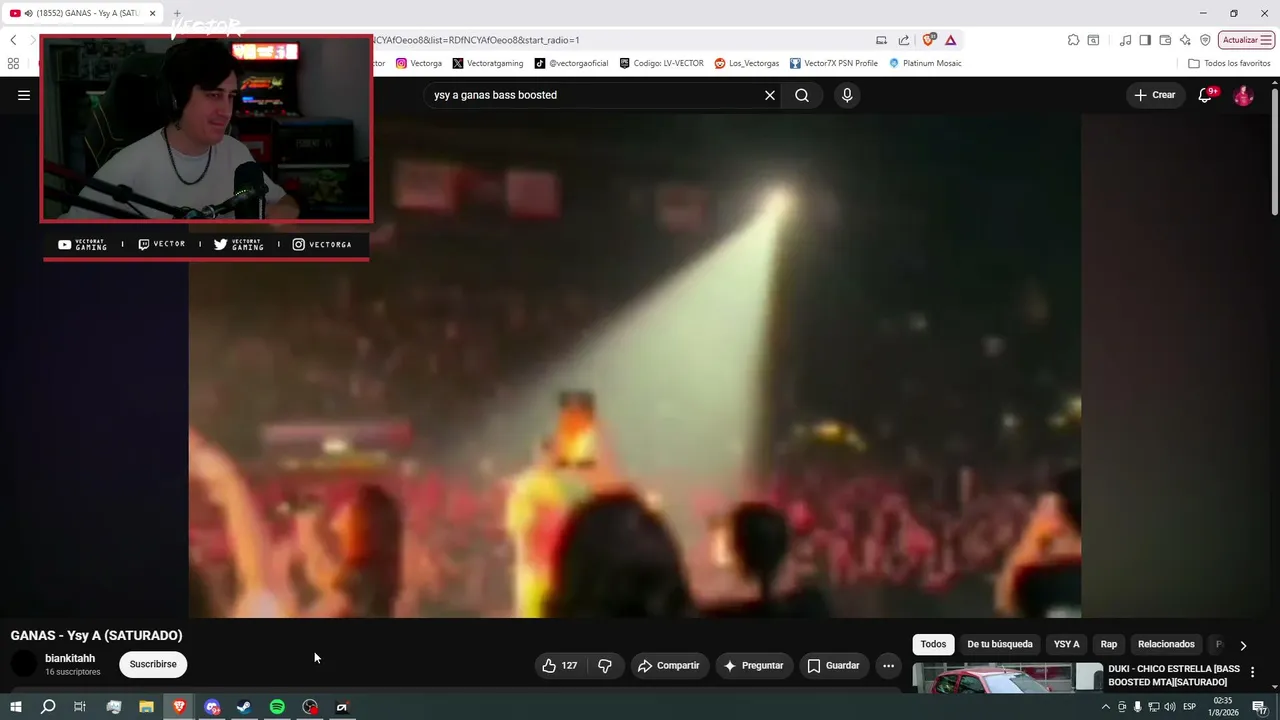
Task: Save the video with Guardar
Action: 833,665
